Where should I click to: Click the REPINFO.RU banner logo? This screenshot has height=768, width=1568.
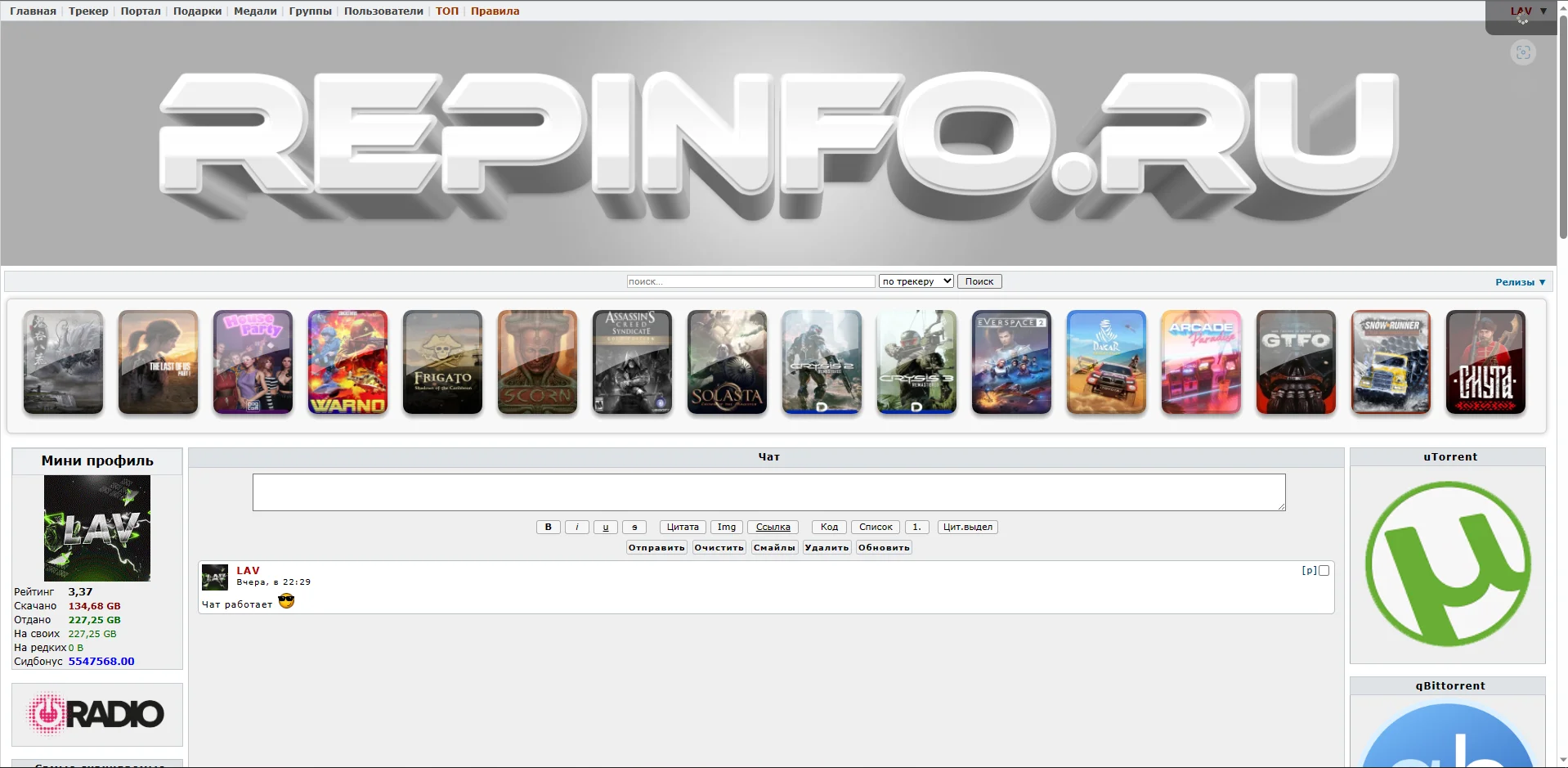coord(778,145)
